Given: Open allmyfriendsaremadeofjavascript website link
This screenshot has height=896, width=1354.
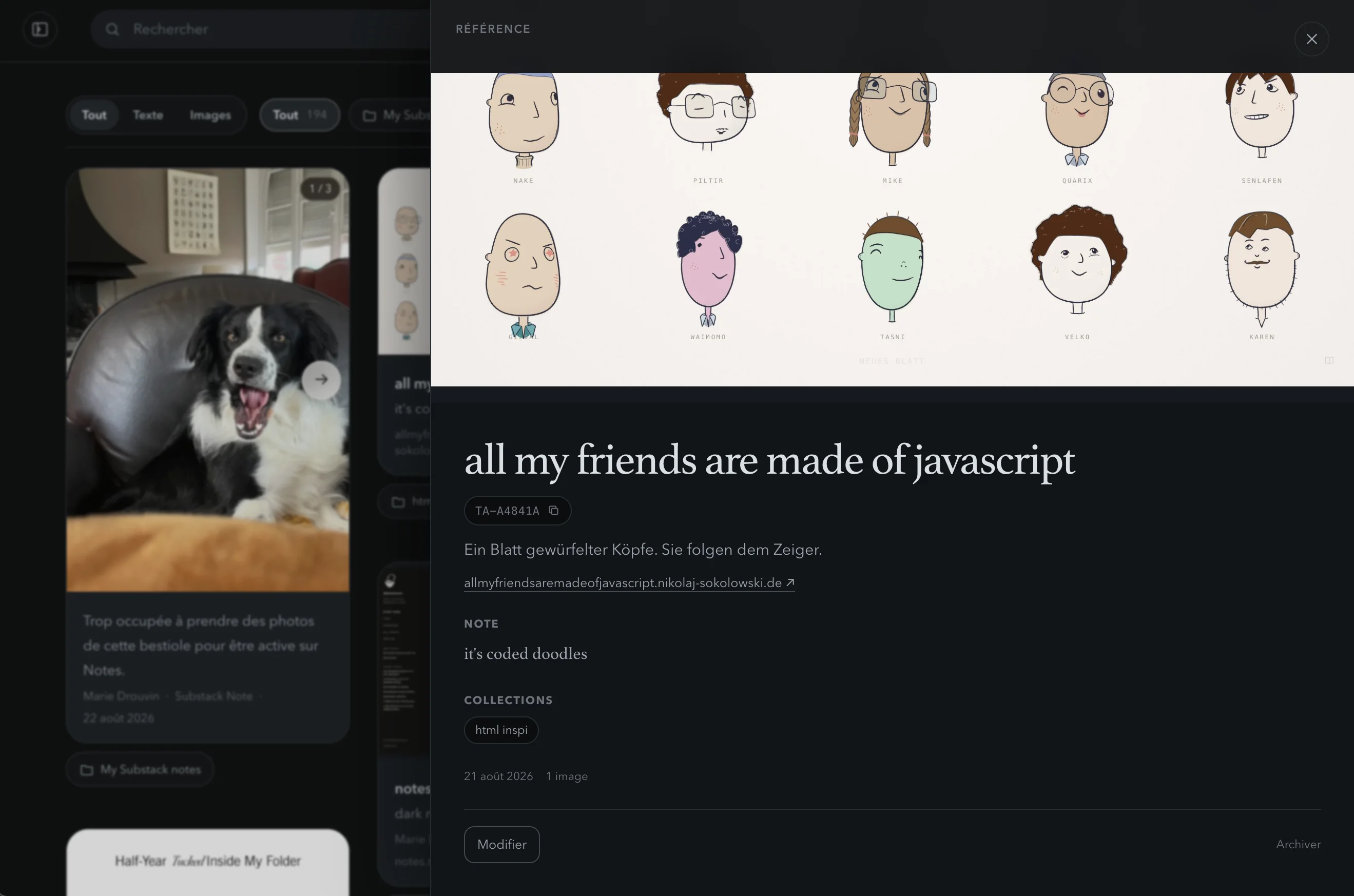Looking at the screenshot, I should tap(623, 583).
